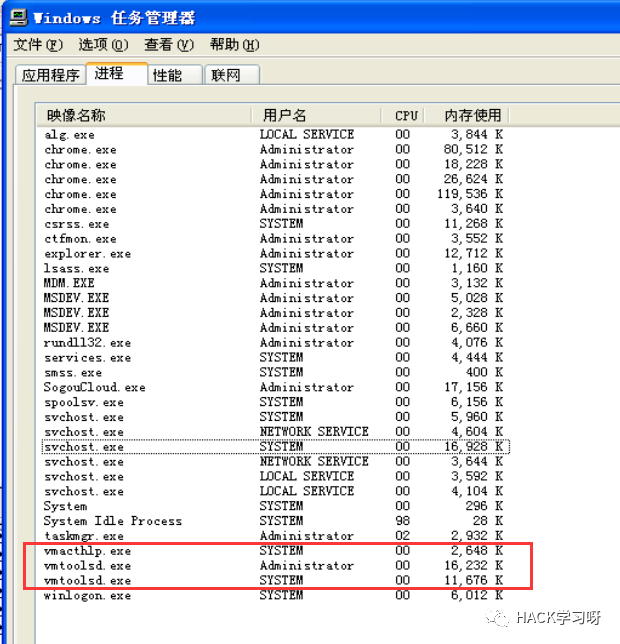Open the 文件(F) menu

pyautogui.click(x=38, y=44)
